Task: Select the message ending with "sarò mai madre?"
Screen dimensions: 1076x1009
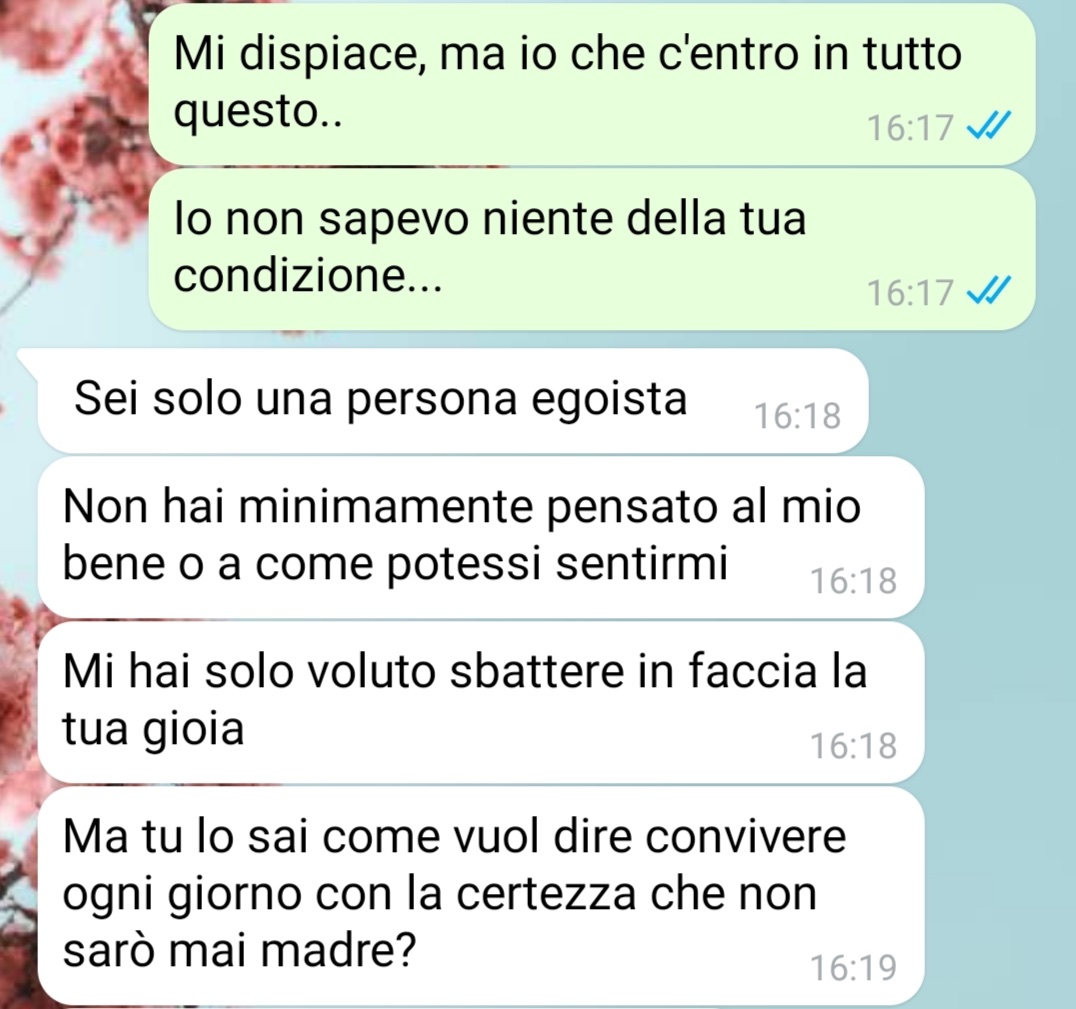Action: tap(480, 896)
